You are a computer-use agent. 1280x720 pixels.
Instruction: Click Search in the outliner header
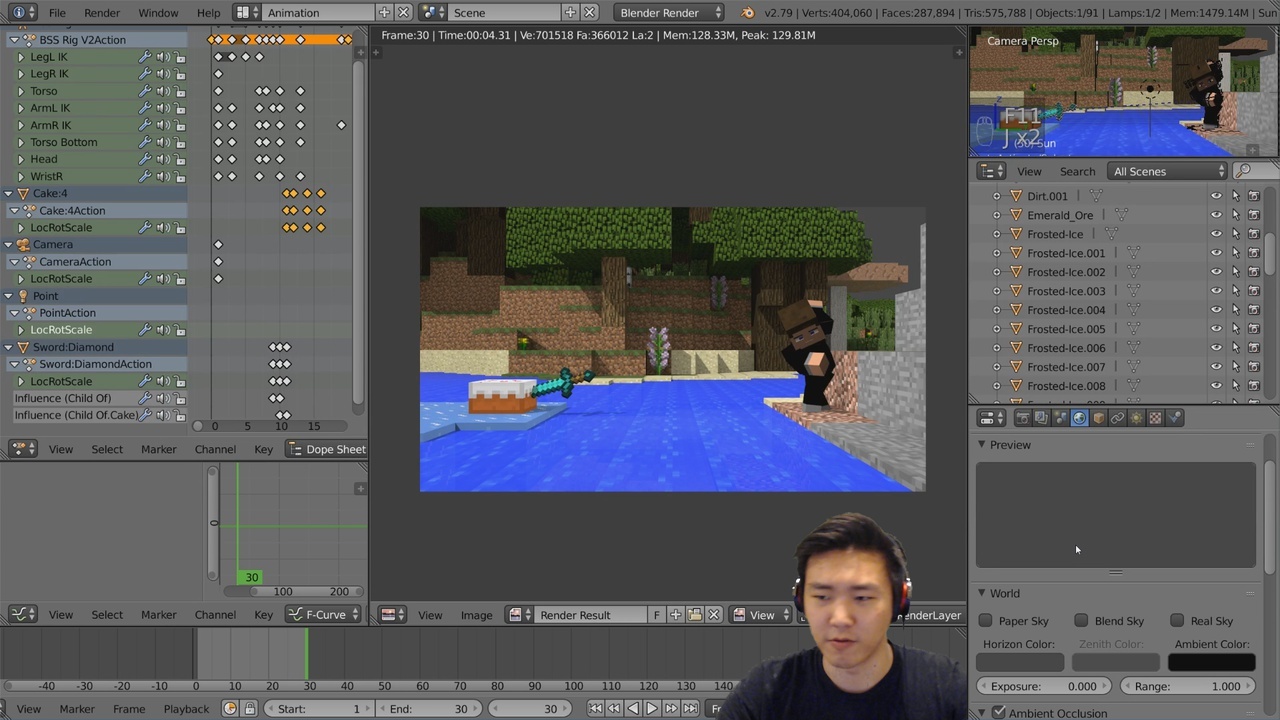pyautogui.click(x=1077, y=171)
